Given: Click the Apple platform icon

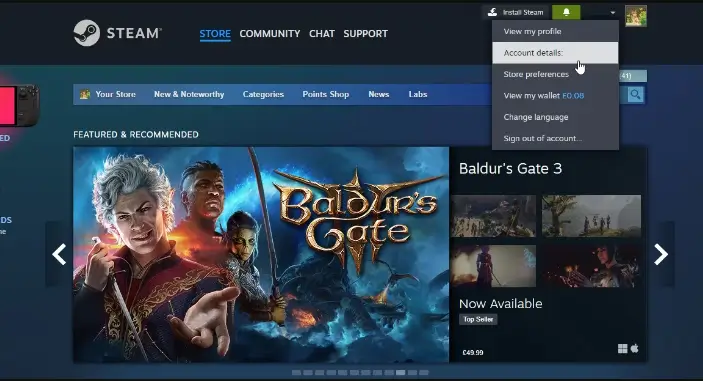Looking at the screenshot, I should pyautogui.click(x=634, y=348).
